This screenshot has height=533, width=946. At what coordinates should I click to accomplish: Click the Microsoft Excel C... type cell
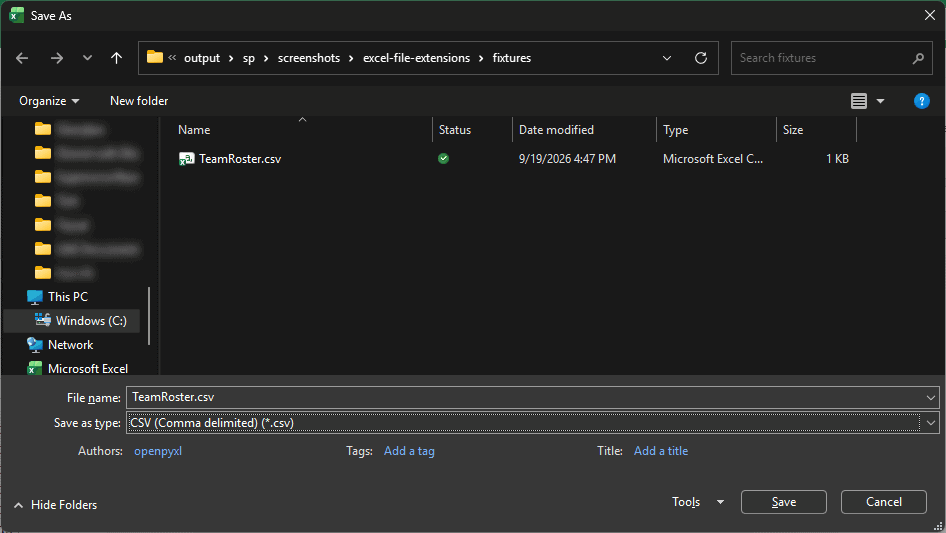point(713,159)
